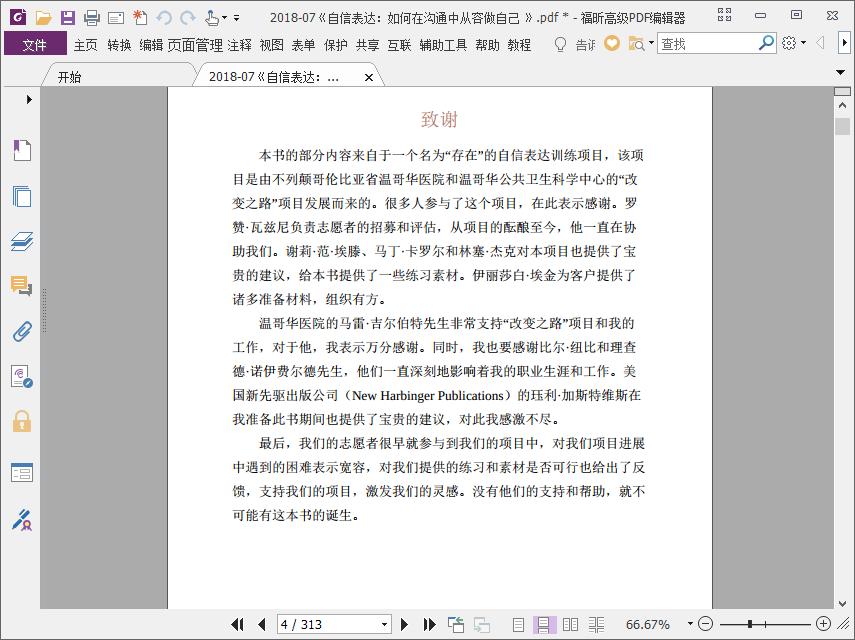The image size is (855, 640).
Task: Close the 2018-07 document tab
Action: point(369,77)
